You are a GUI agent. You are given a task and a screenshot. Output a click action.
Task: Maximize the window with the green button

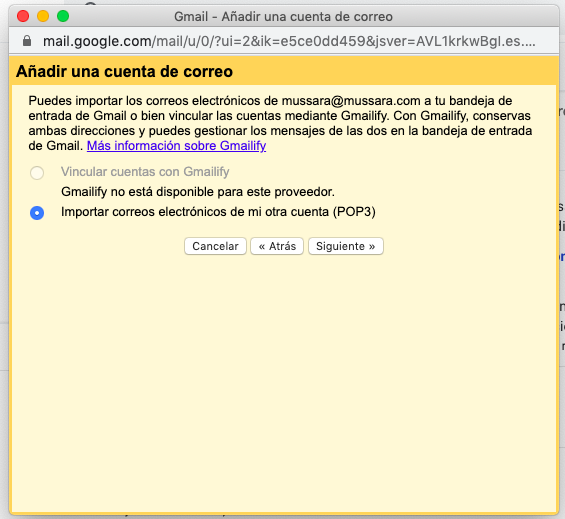pos(63,16)
